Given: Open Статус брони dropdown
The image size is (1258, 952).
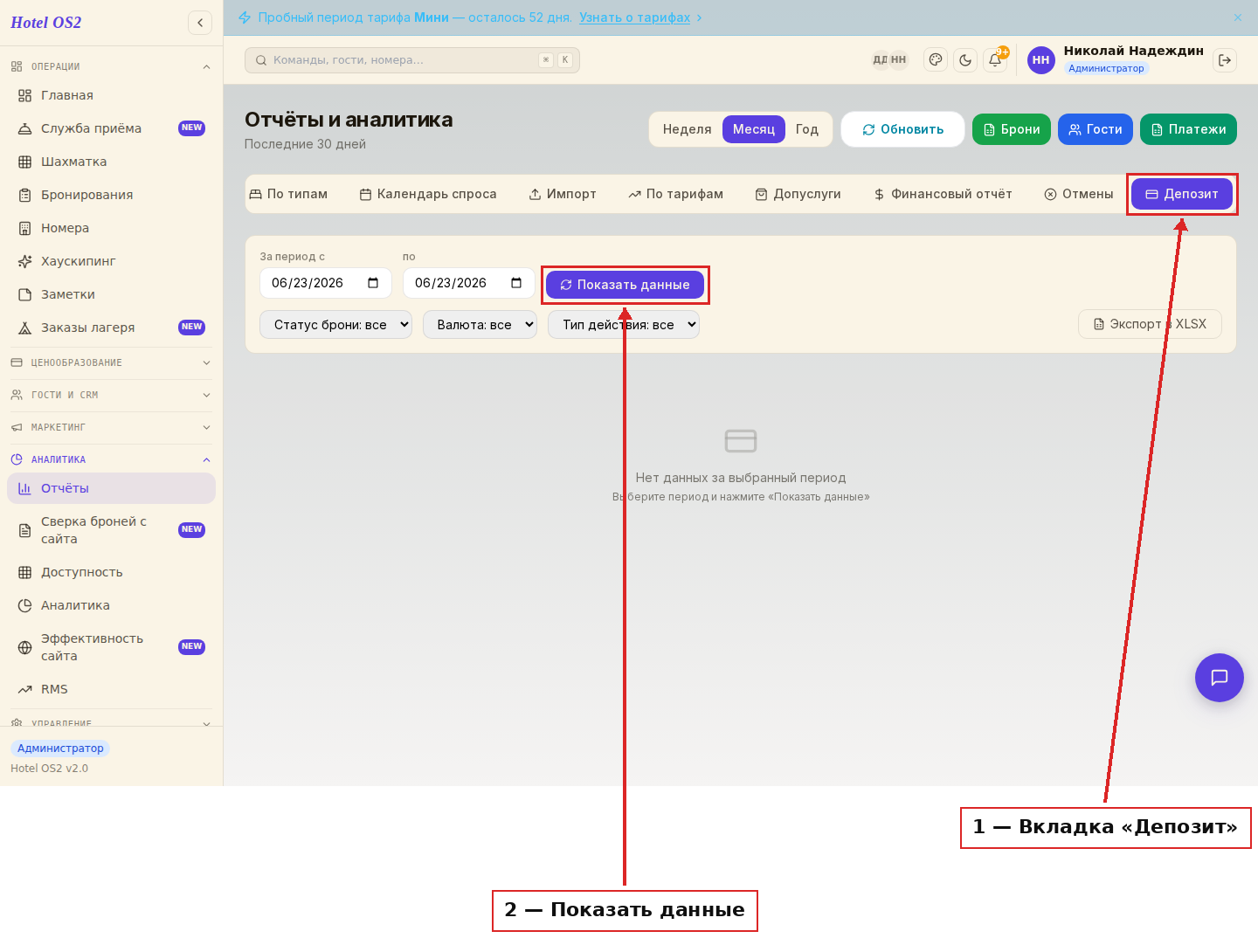Looking at the screenshot, I should click(335, 325).
